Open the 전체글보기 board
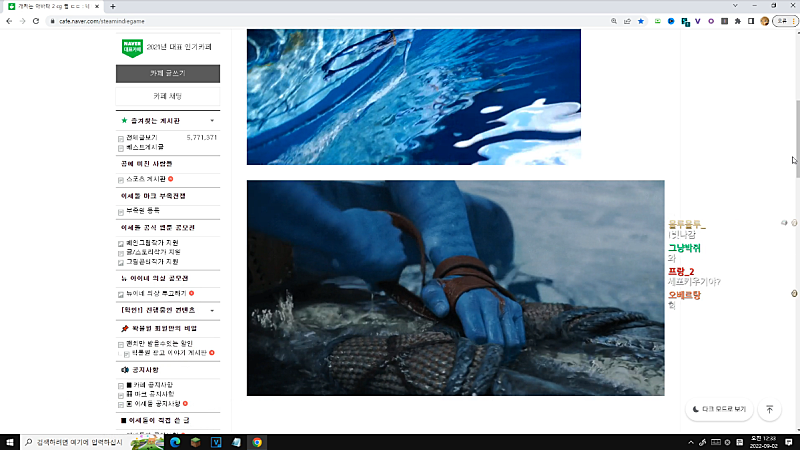This screenshot has width=800, height=450. [x=142, y=137]
